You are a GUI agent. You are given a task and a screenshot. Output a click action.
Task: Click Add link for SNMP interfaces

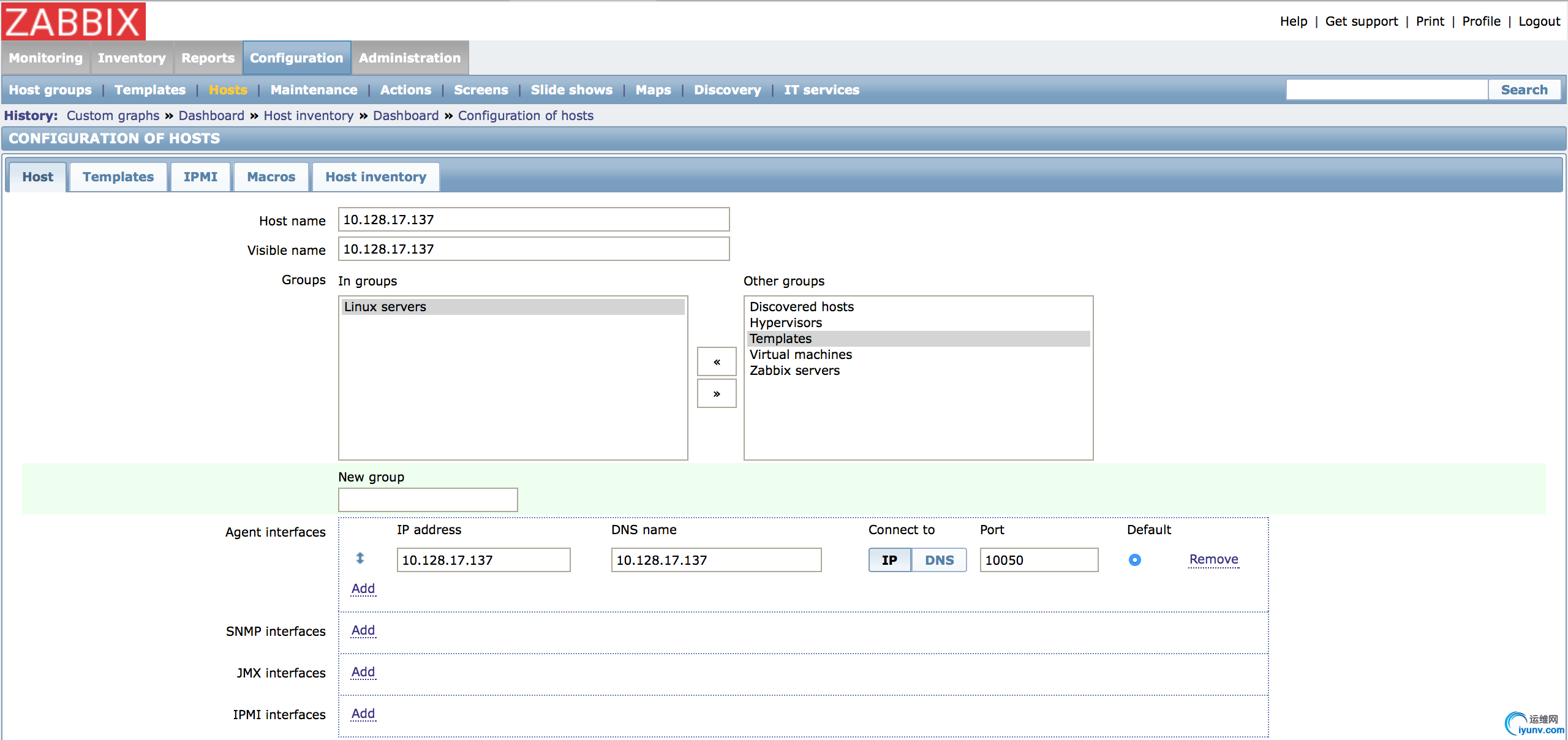(363, 630)
